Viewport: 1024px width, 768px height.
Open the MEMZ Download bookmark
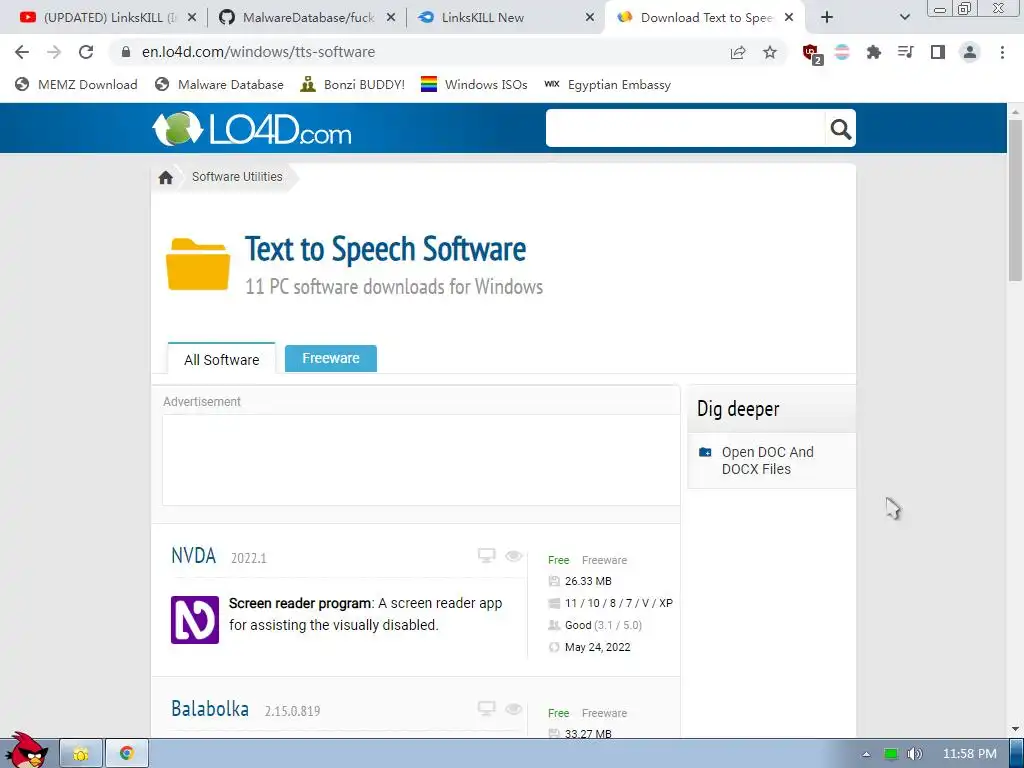[76, 84]
